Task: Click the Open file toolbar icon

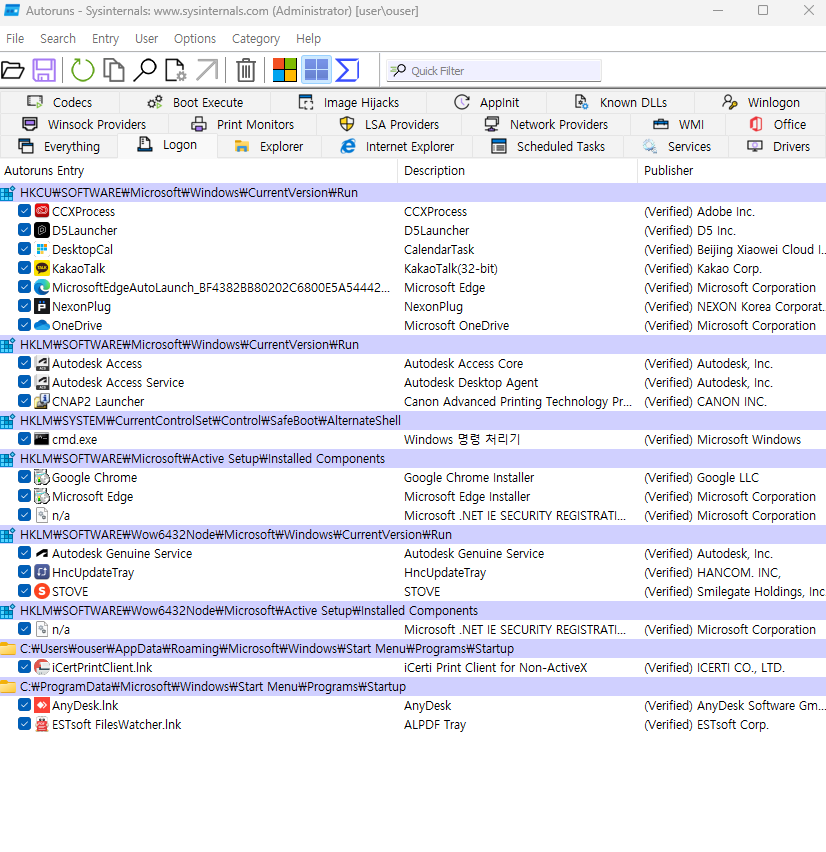Action: (x=13, y=71)
